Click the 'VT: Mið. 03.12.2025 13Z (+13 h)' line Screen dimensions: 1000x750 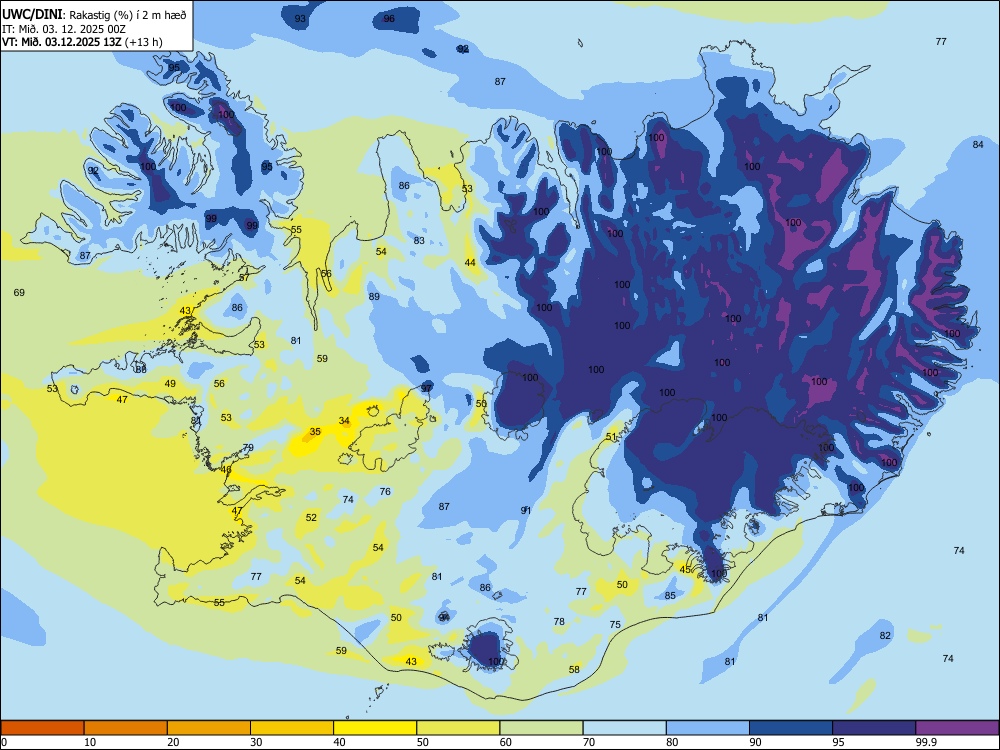82,42
